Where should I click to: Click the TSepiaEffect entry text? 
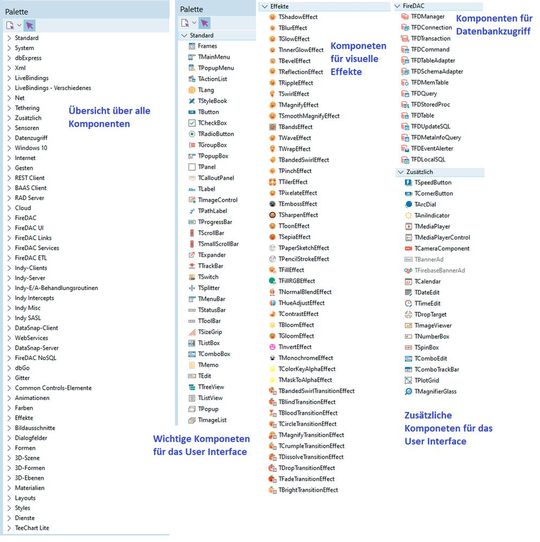coord(295,237)
